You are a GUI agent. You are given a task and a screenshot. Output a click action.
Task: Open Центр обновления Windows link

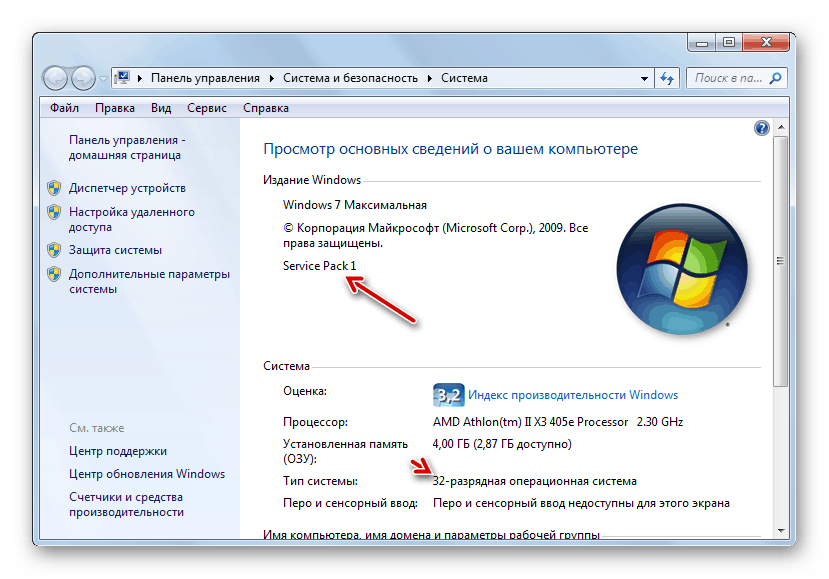pyautogui.click(x=147, y=474)
